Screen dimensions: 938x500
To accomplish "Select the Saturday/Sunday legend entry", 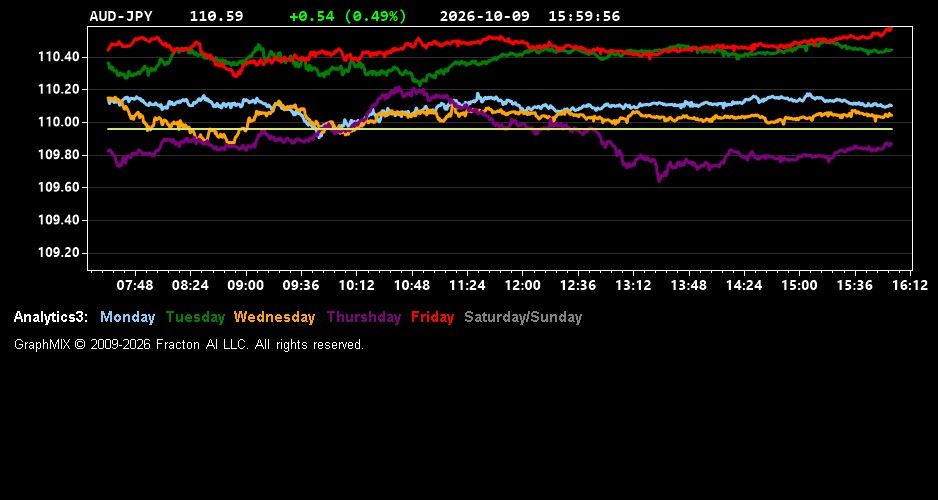I will pos(523,318).
